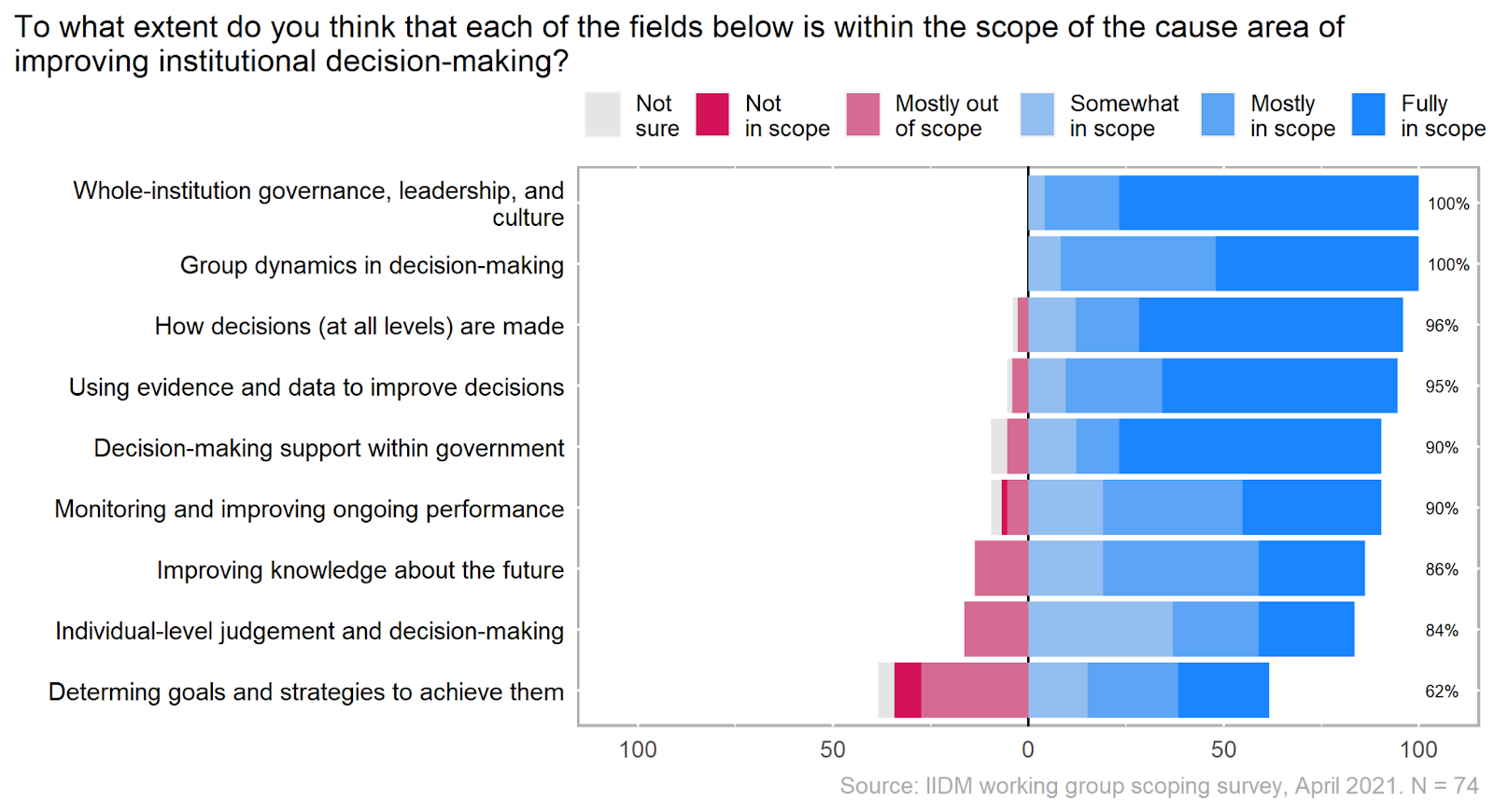Select the 84% value label

click(x=1441, y=631)
